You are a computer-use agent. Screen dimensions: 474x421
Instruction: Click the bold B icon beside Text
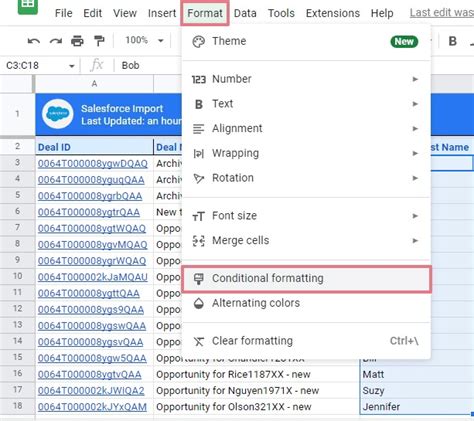pos(199,104)
